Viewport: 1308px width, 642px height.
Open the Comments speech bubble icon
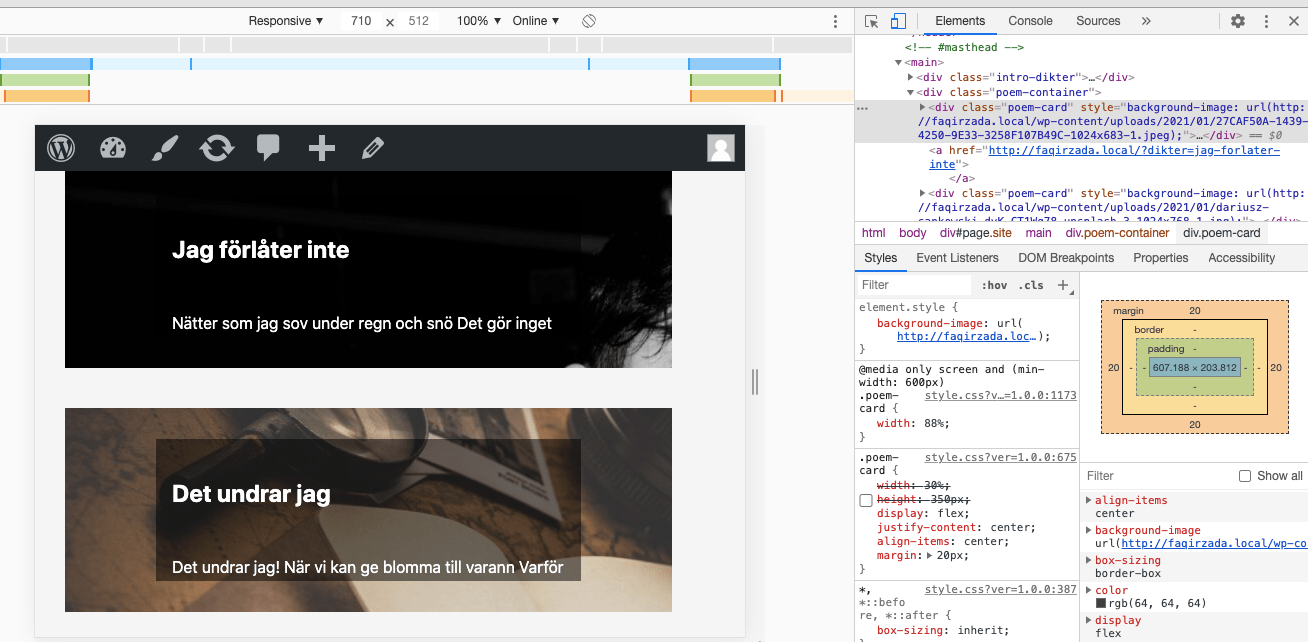pos(268,148)
